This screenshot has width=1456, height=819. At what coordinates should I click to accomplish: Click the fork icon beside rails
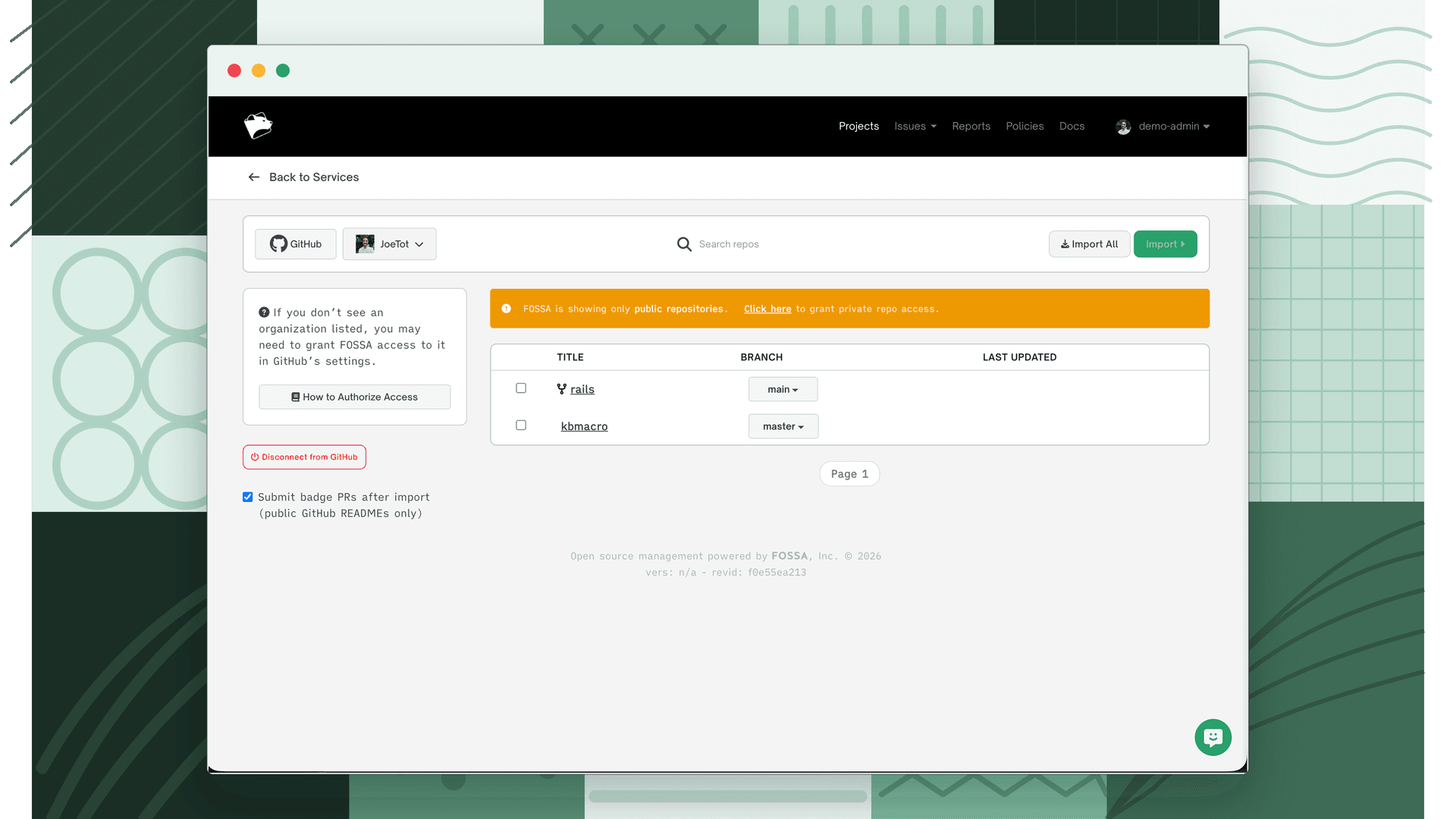point(562,389)
